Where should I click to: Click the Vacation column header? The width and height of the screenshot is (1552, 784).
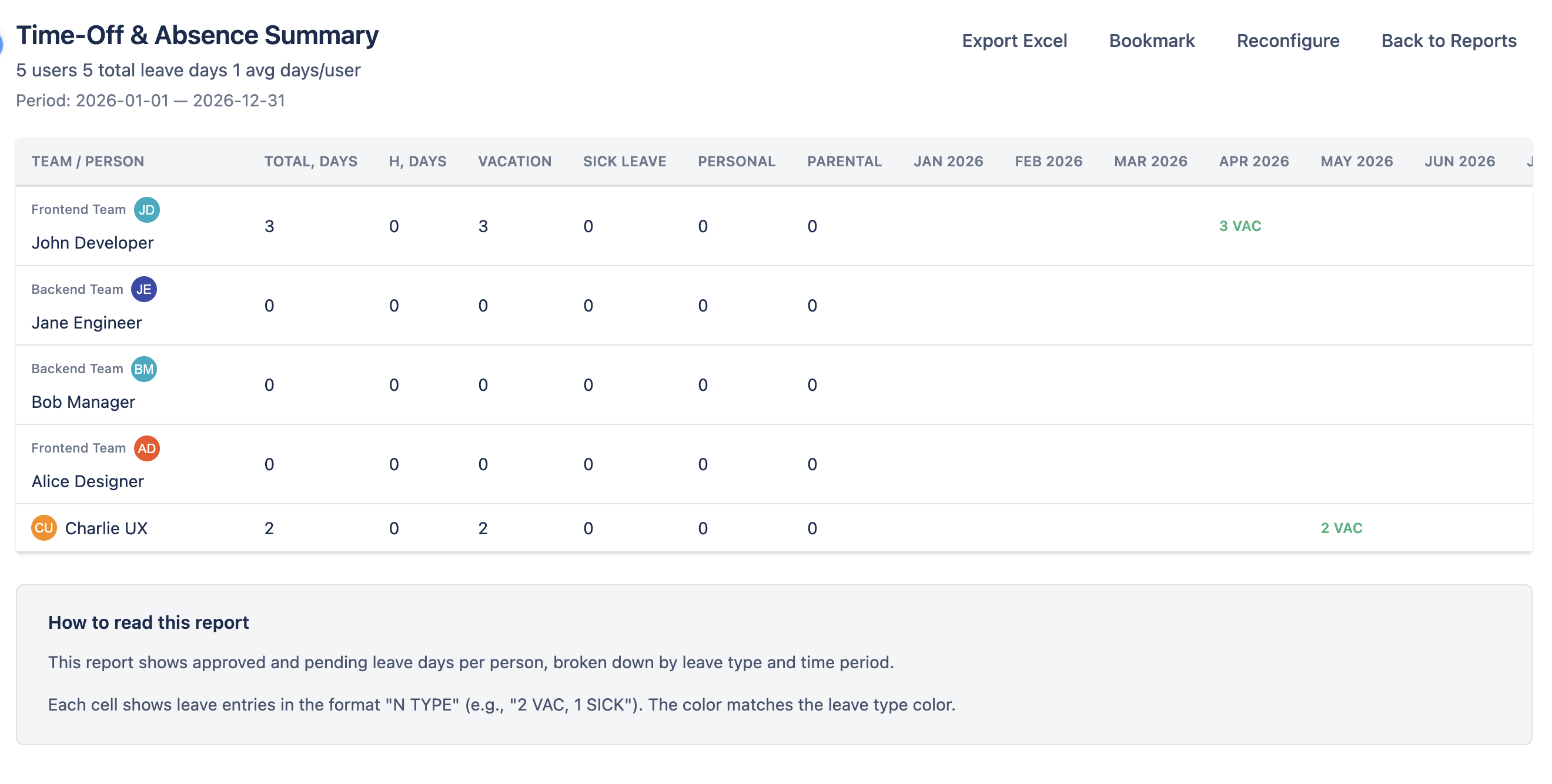[514, 162]
